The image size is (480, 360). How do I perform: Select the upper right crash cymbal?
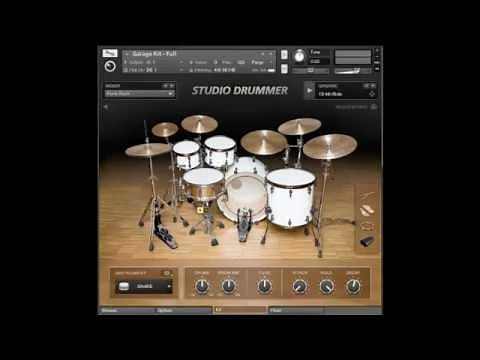coord(299,126)
